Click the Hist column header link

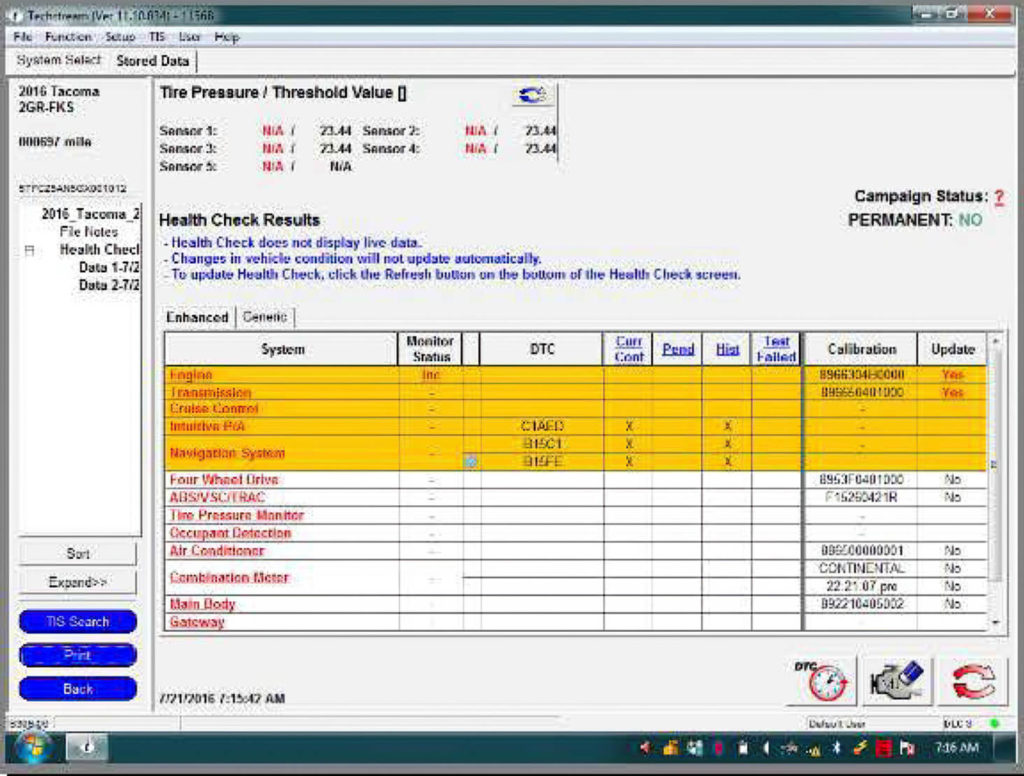point(727,349)
